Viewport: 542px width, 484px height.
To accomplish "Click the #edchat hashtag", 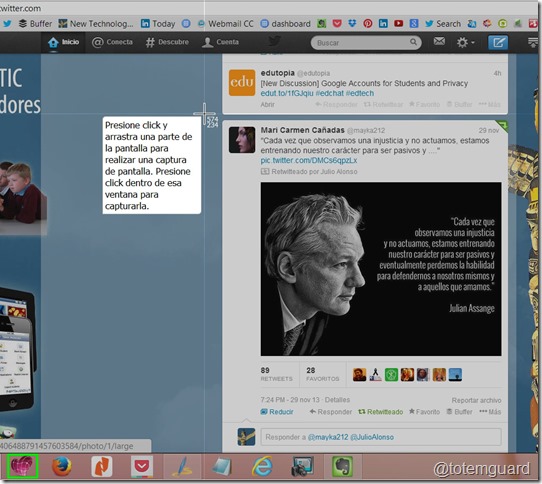I will point(330,93).
